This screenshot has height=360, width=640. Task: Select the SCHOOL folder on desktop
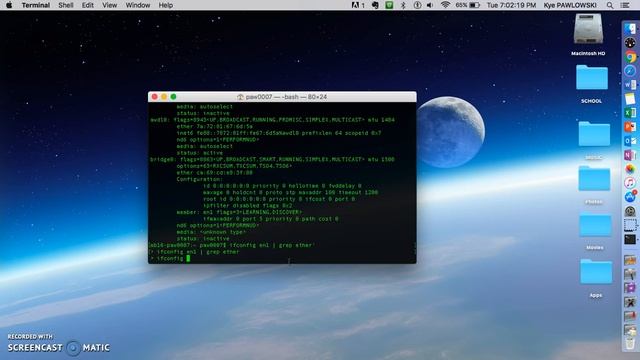(x=591, y=78)
